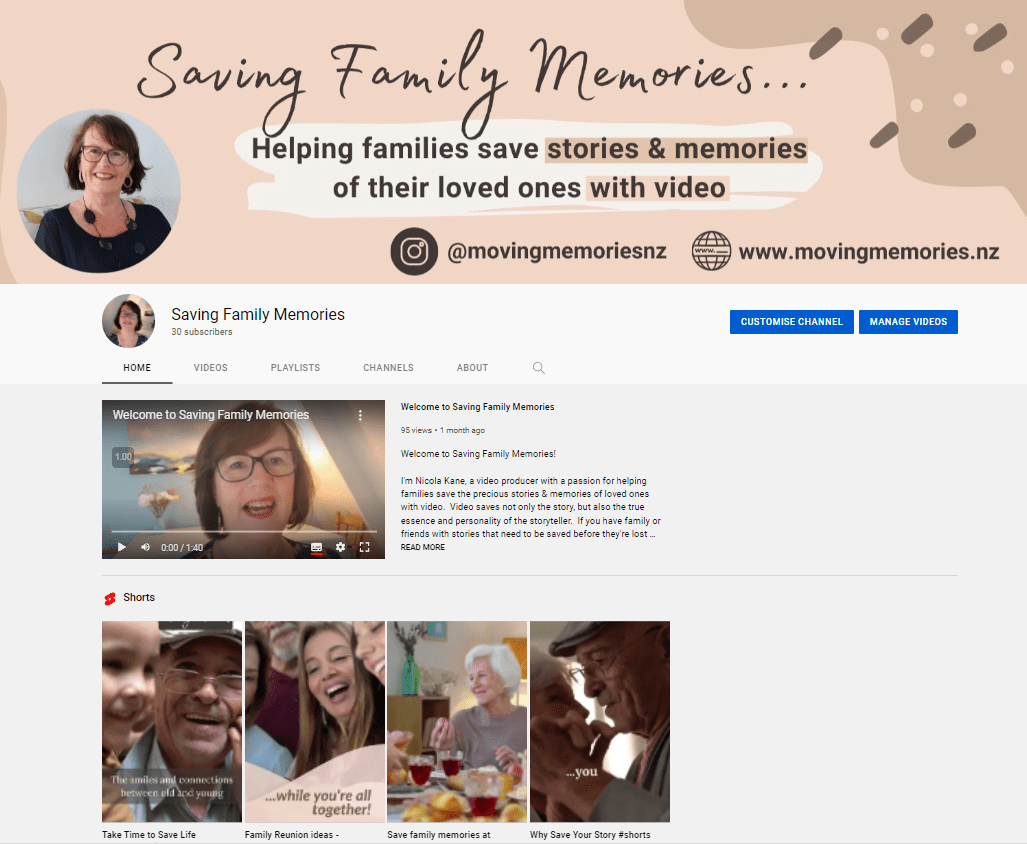Open video player settings gear
The width and height of the screenshot is (1027, 845).
tap(341, 547)
